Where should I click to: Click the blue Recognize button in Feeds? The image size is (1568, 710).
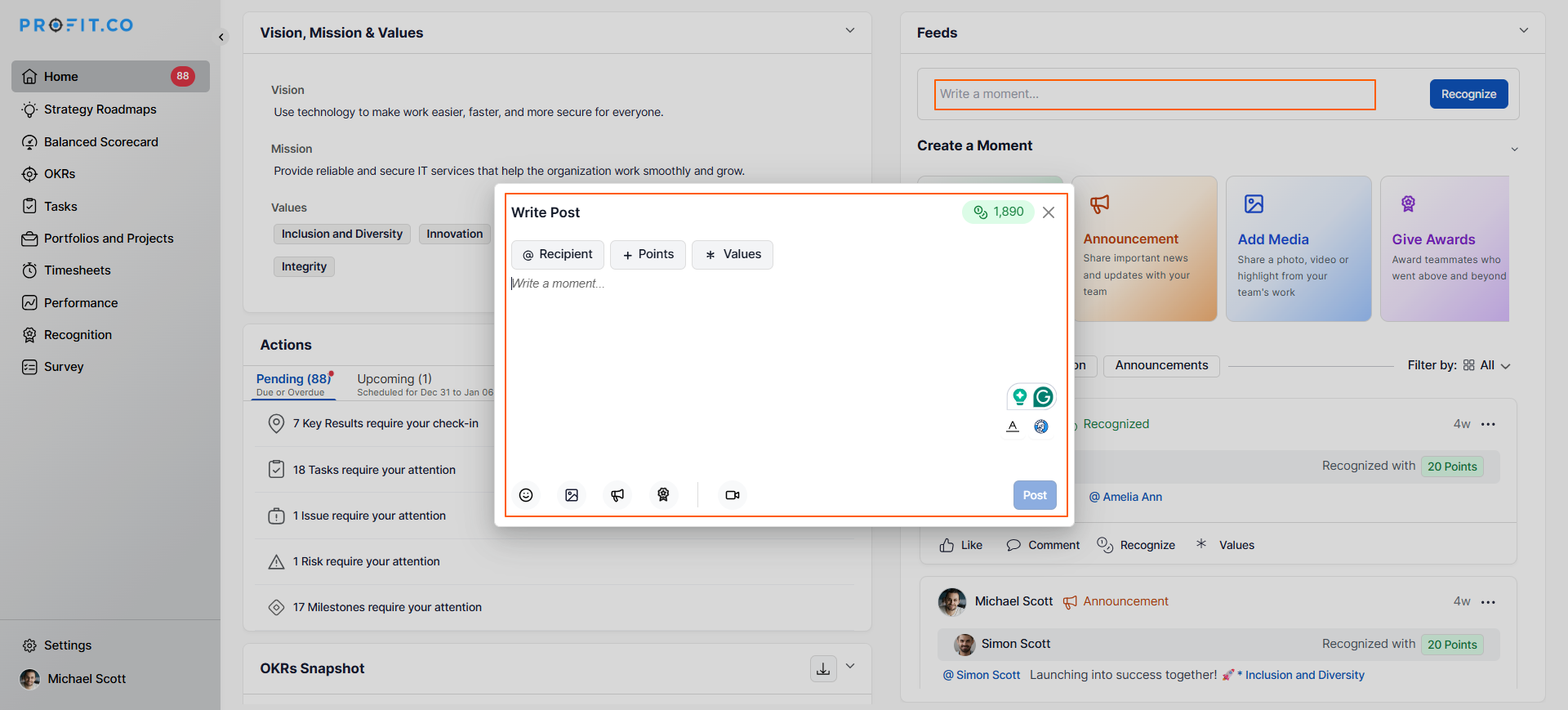point(1468,94)
